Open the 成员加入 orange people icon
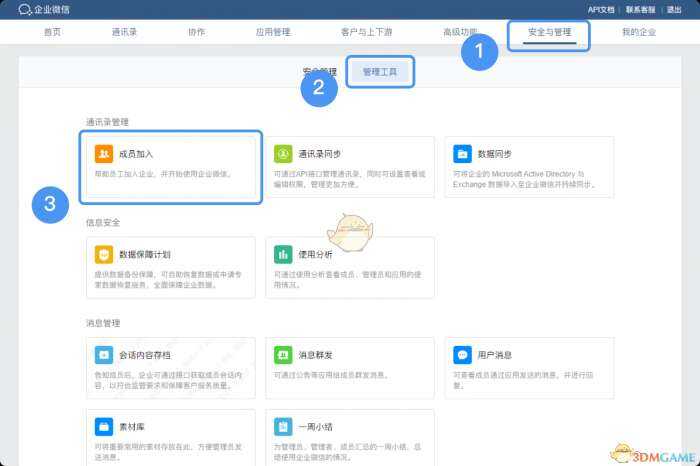 pos(104,154)
